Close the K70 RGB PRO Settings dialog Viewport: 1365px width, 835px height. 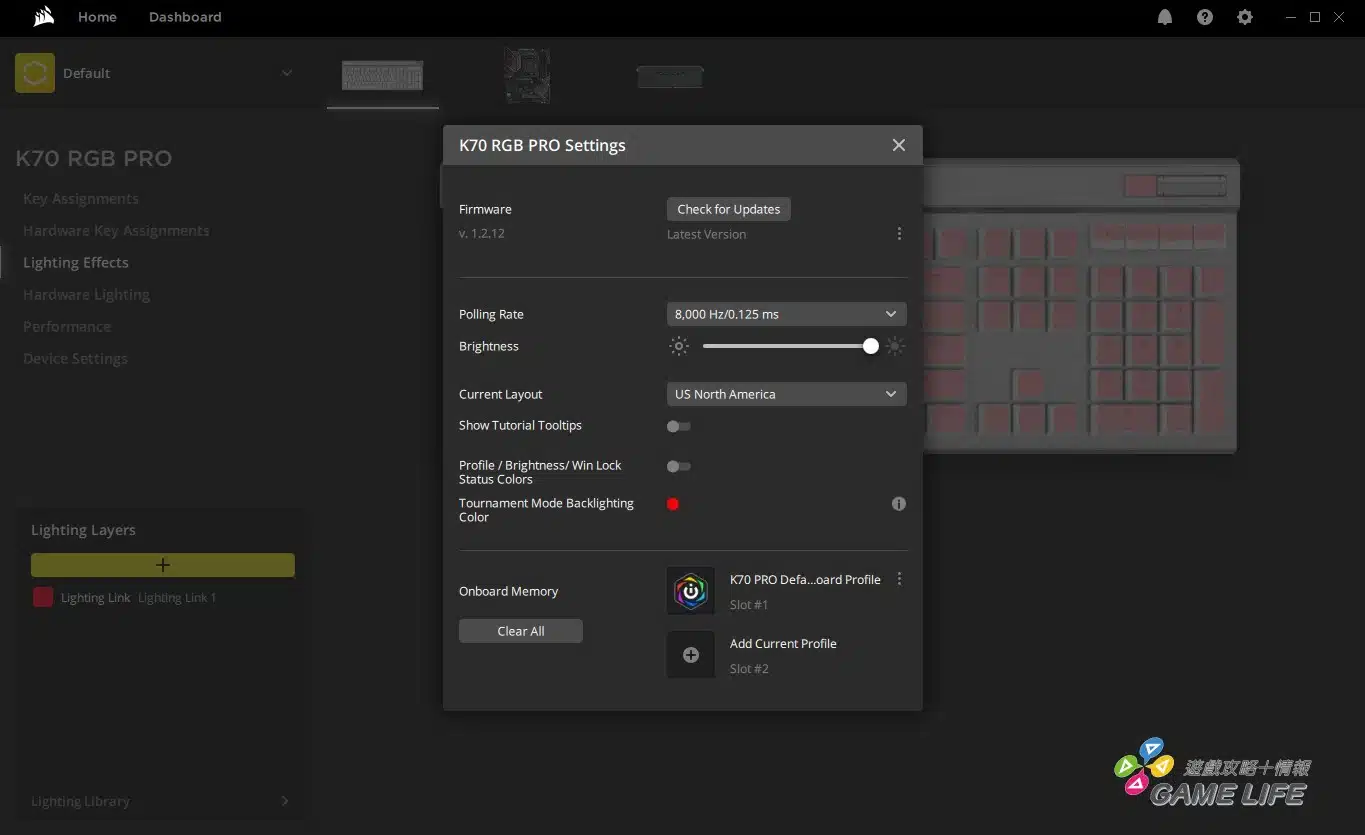[x=898, y=145]
